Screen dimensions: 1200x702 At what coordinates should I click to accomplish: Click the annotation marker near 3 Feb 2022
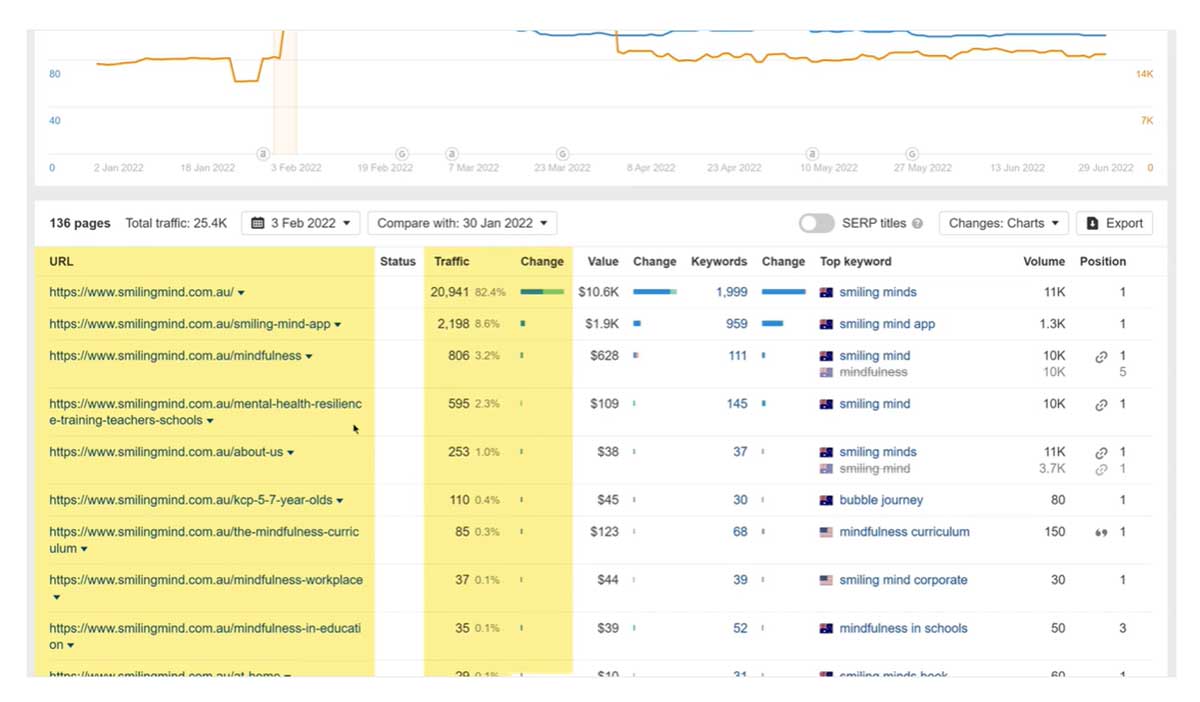point(264,154)
